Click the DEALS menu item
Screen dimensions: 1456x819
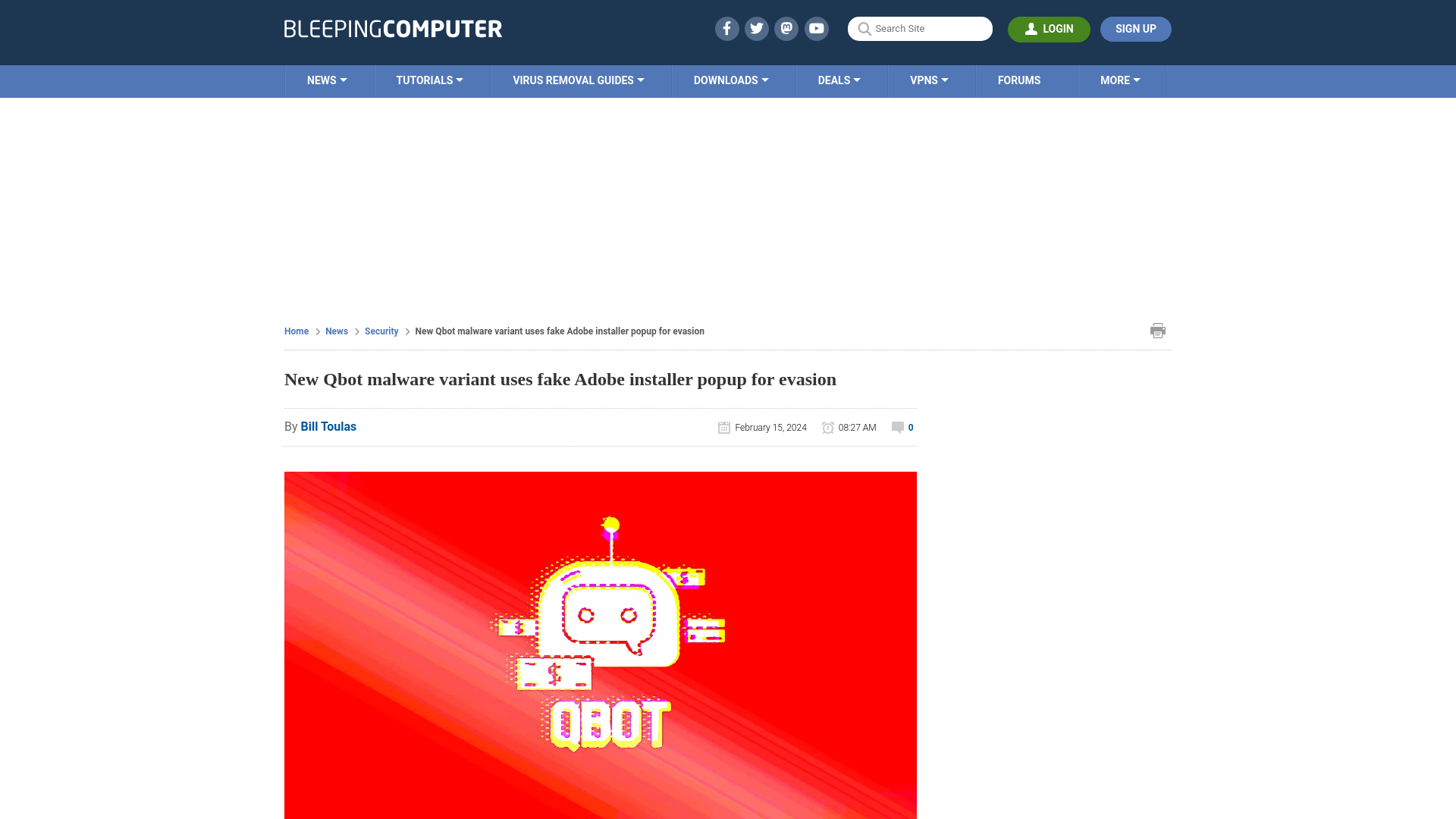click(838, 80)
